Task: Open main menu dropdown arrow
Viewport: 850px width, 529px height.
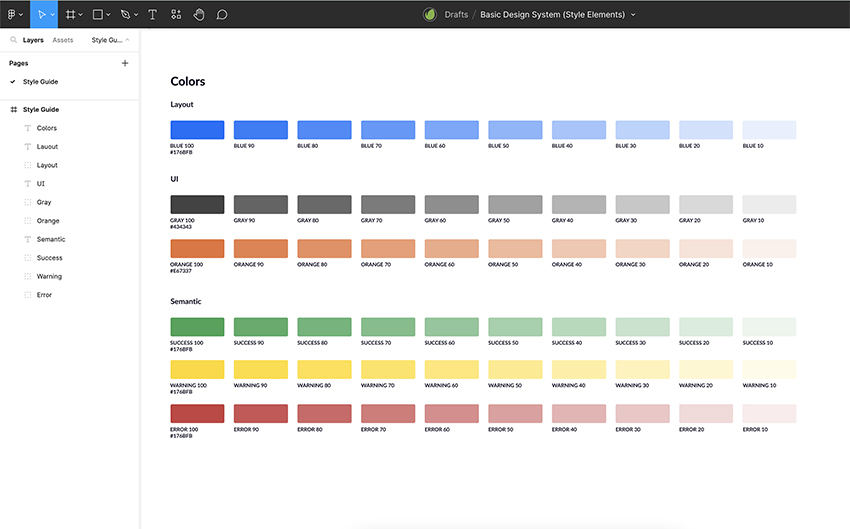Action: 21,15
